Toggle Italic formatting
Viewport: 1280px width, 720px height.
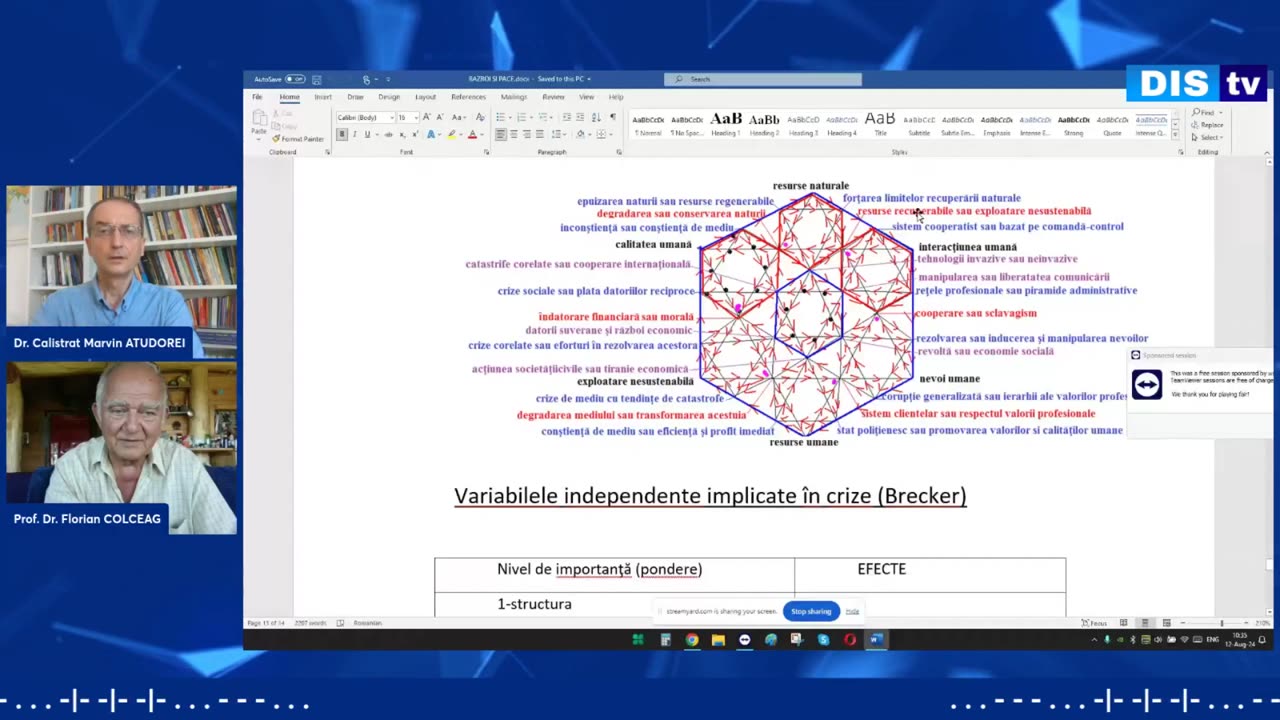(354, 134)
